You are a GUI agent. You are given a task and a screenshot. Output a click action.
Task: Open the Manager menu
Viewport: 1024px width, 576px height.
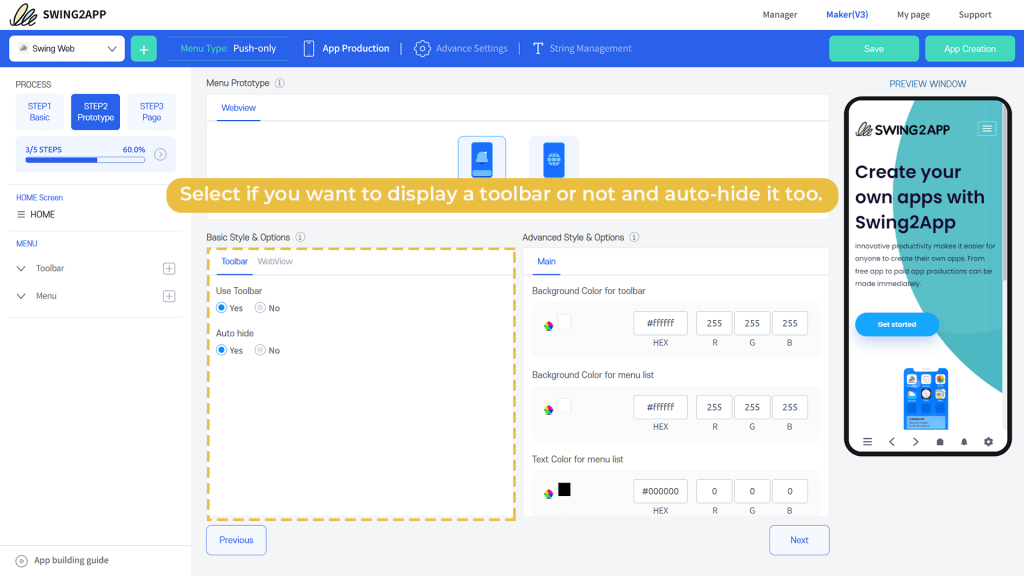click(780, 14)
